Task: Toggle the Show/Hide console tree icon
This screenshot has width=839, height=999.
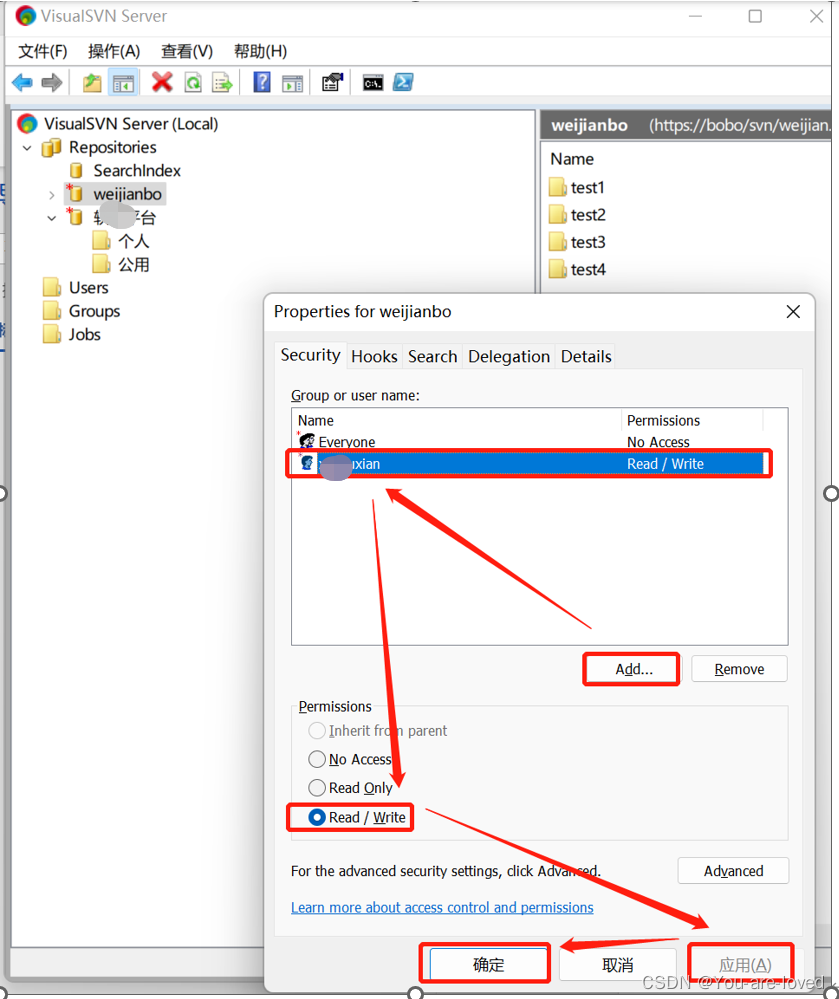Action: (123, 82)
